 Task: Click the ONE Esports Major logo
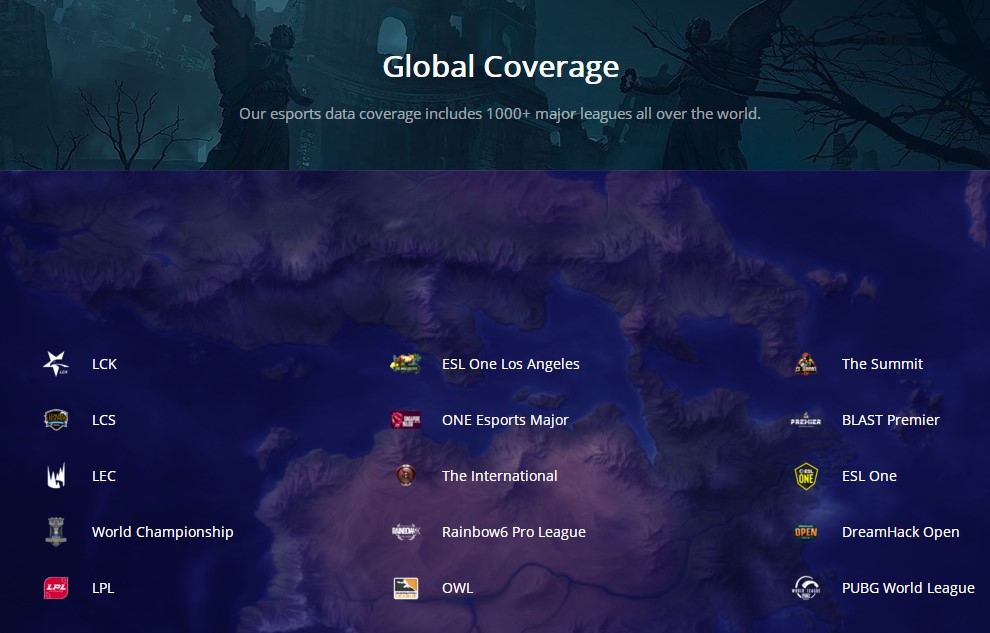click(405, 420)
